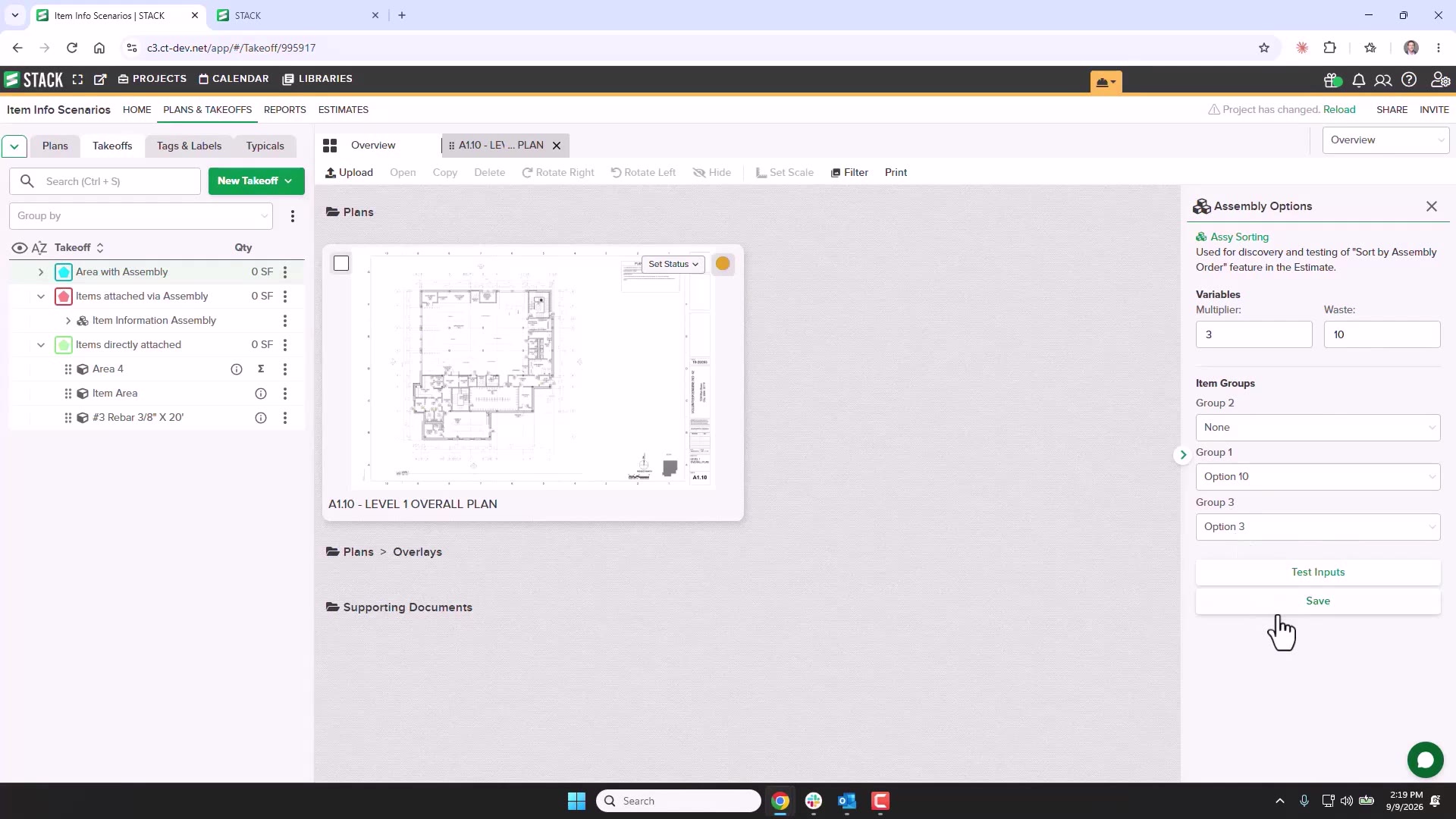The height and width of the screenshot is (819, 1456).
Task: Collapse Items directly attached group
Action: 41,345
